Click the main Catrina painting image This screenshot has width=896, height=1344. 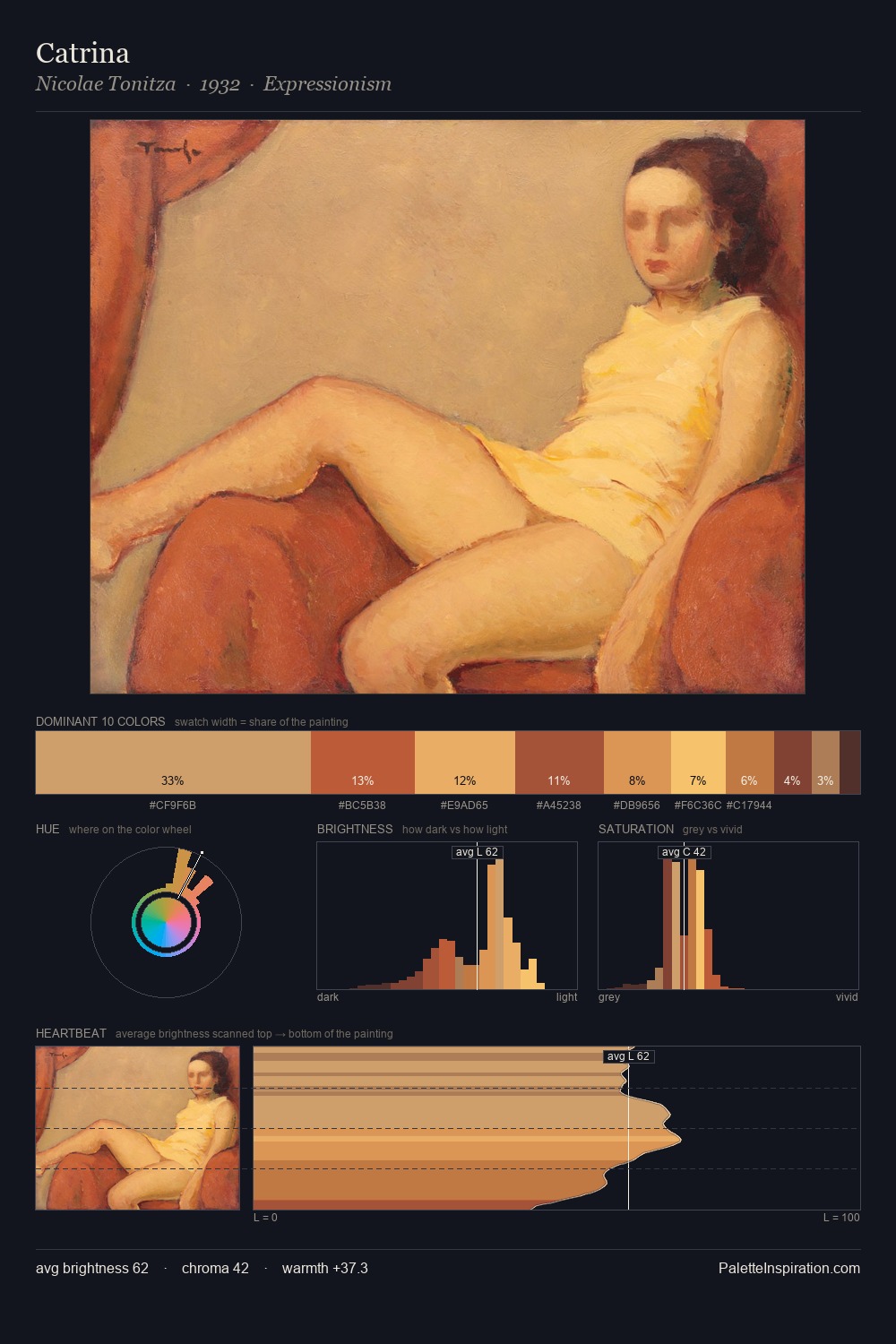click(x=447, y=407)
